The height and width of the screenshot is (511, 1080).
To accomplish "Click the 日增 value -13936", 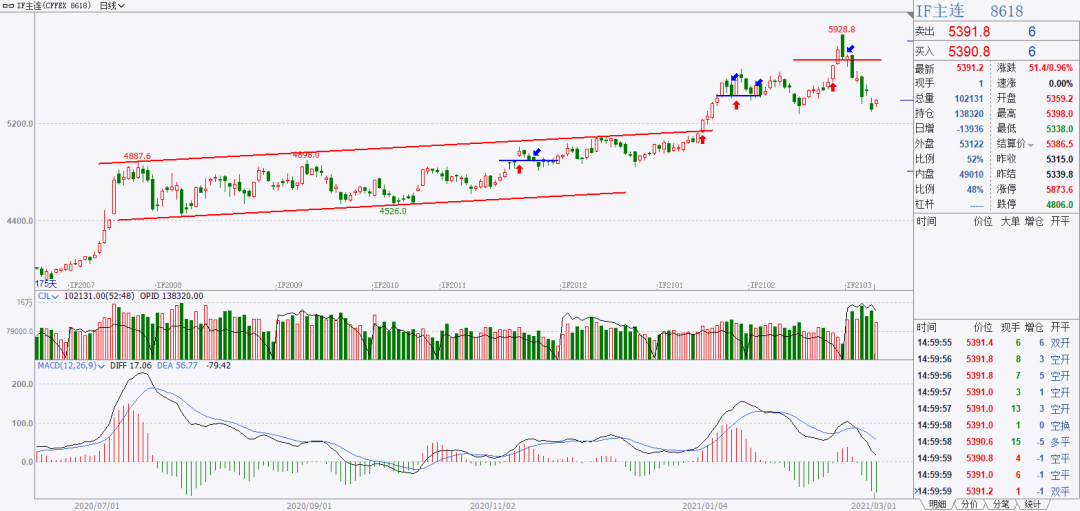I will (x=970, y=129).
